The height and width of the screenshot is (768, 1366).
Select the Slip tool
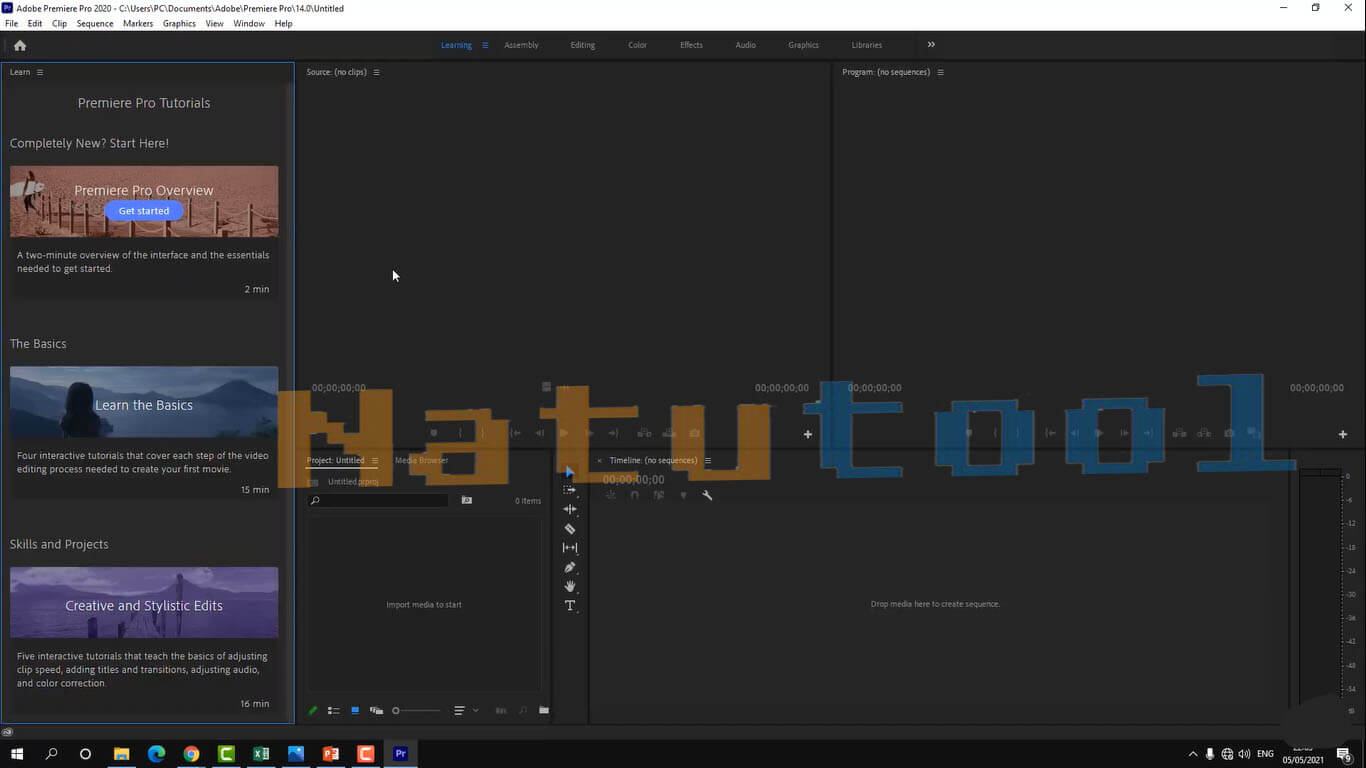[x=570, y=548]
